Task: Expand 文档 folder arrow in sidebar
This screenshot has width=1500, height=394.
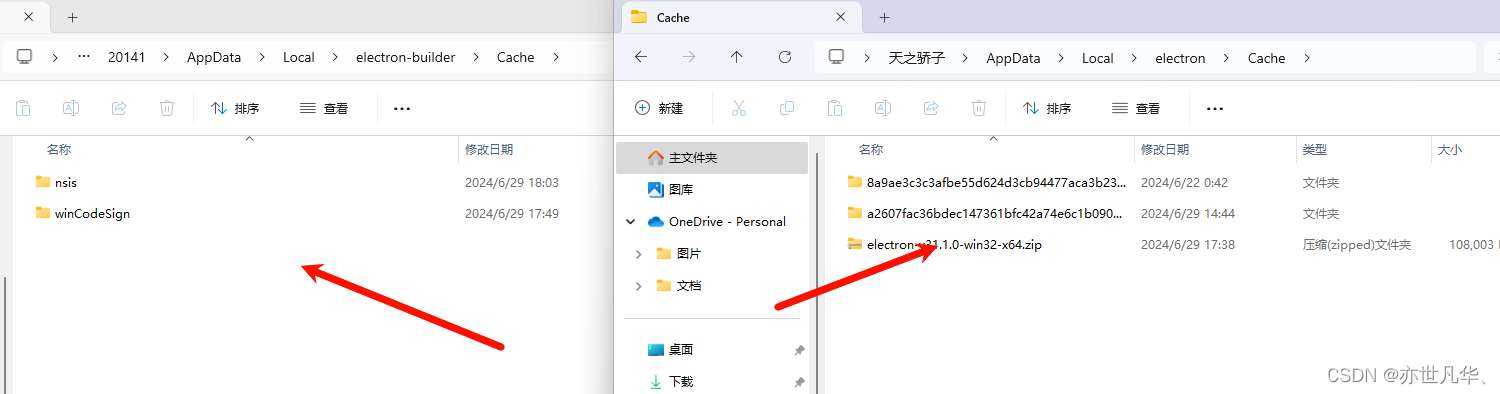Action: tap(639, 286)
